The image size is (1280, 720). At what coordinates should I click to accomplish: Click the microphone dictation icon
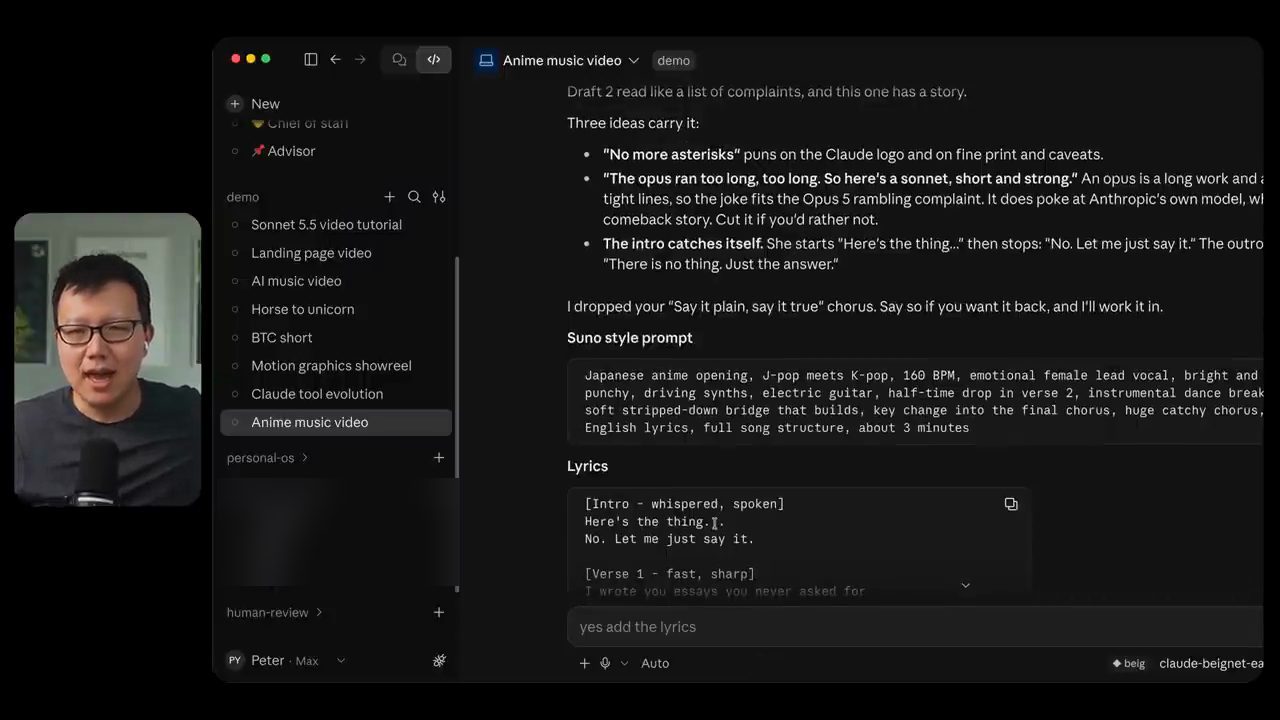point(605,663)
